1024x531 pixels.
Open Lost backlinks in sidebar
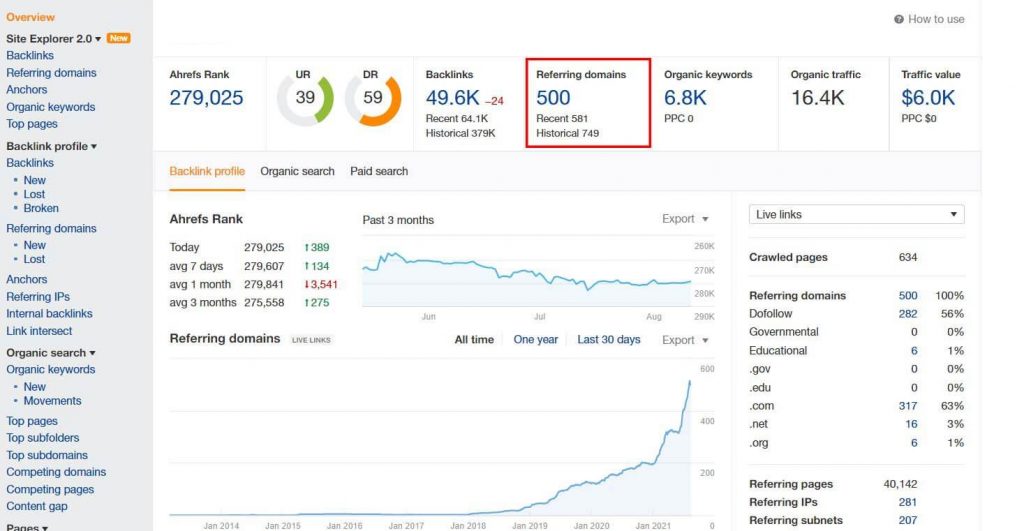pos(35,194)
